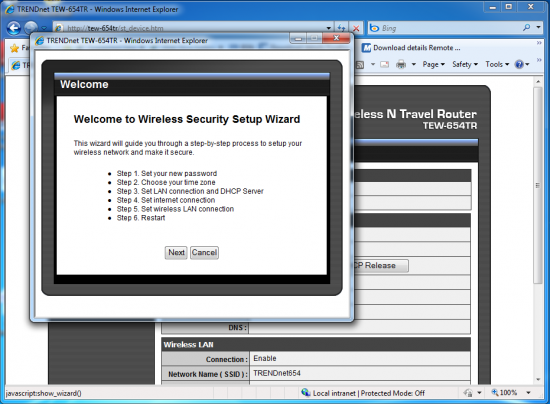Viewport: 550px width, 404px height.
Task: Open the zoom level dropdown arrow
Action: (x=528, y=393)
